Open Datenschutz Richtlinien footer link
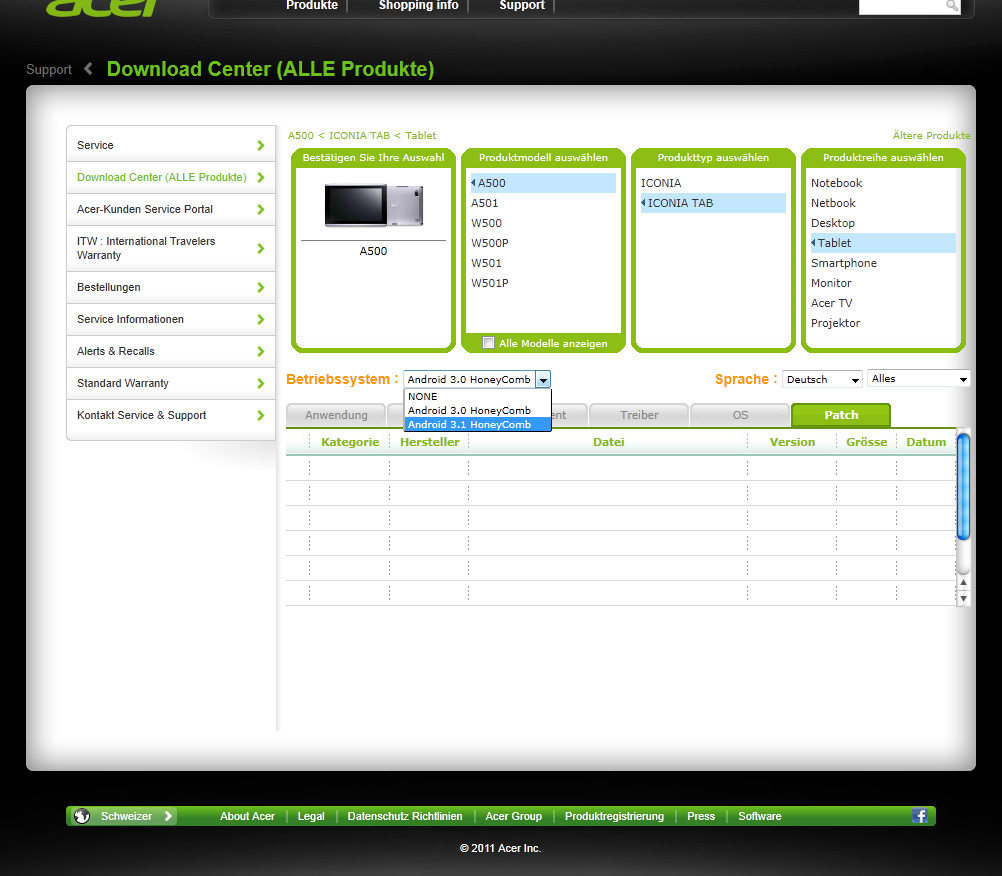 click(405, 816)
